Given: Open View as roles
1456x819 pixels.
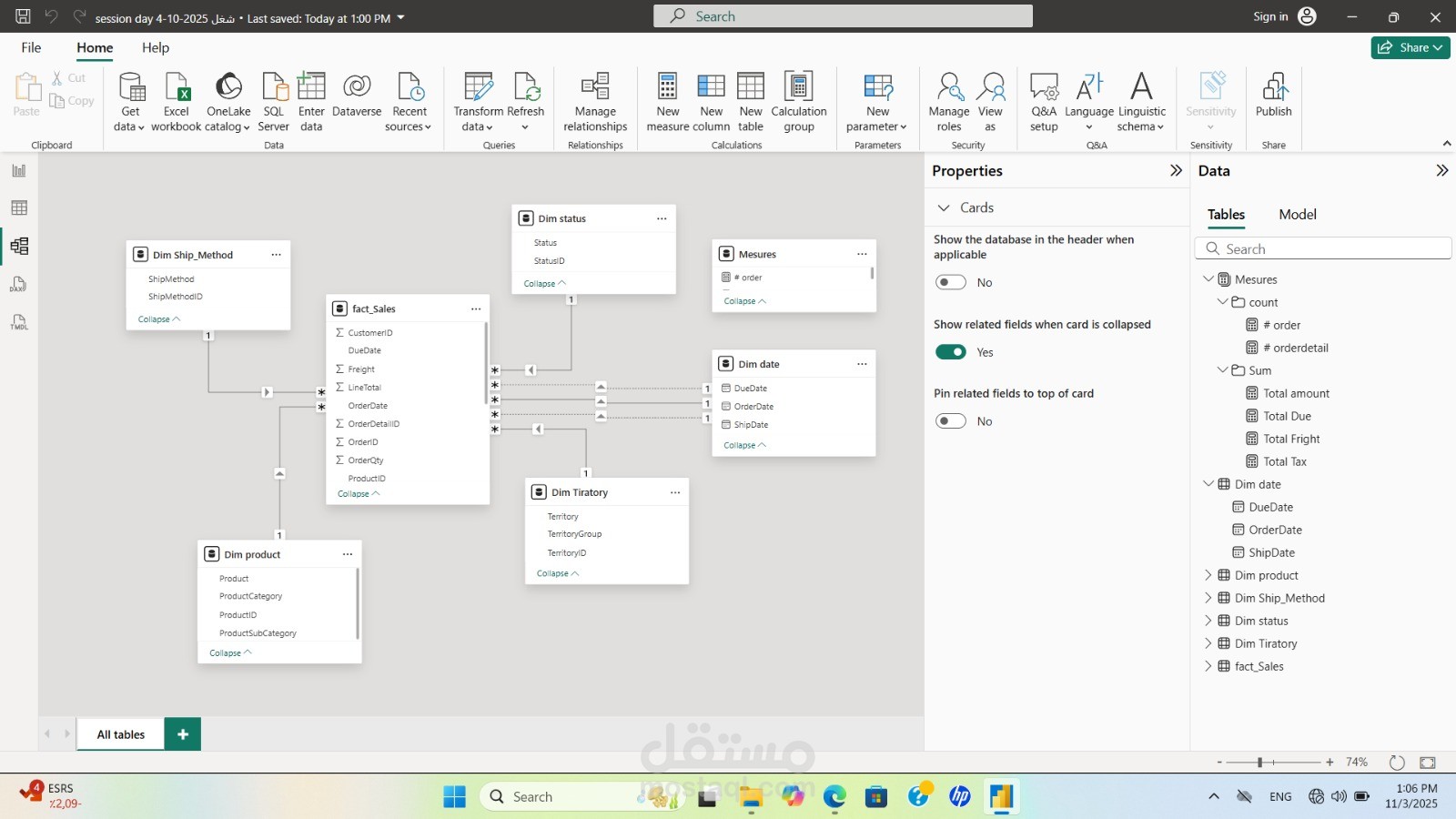Looking at the screenshot, I should click(x=990, y=102).
